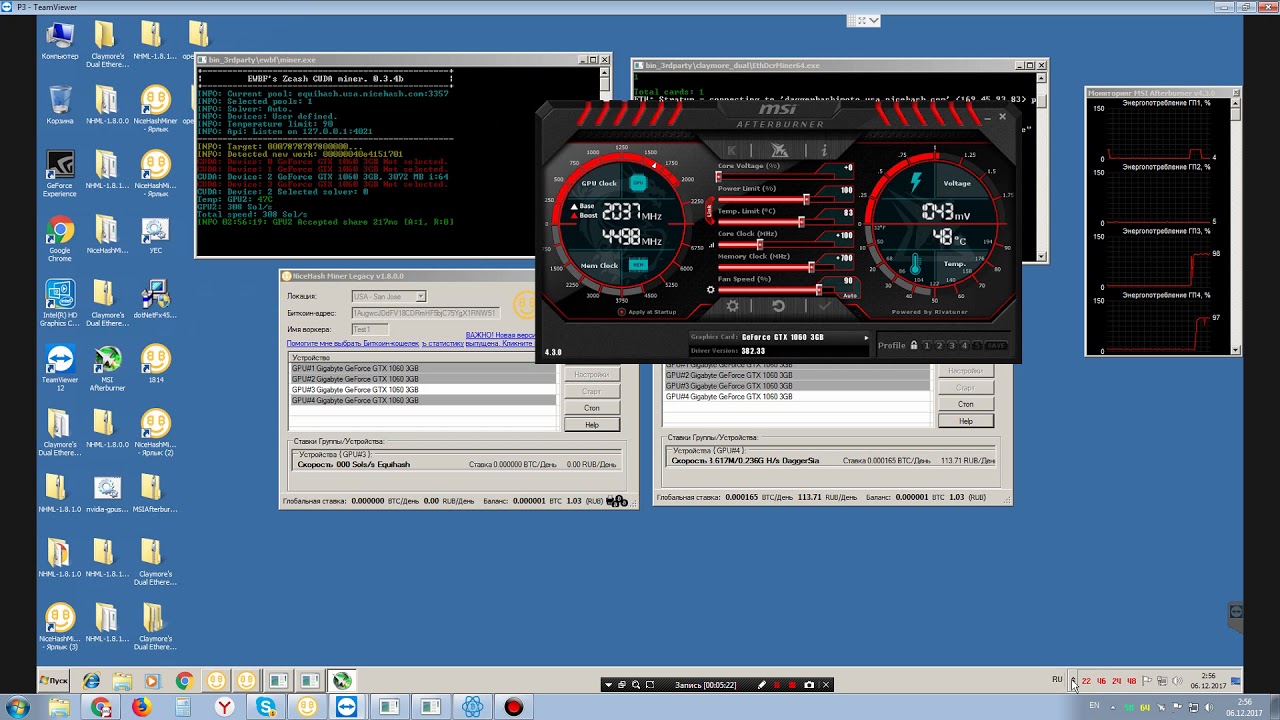Toggle Apply at Startup in Afterburner
Screen dimensions: 1280x720
click(x=646, y=311)
